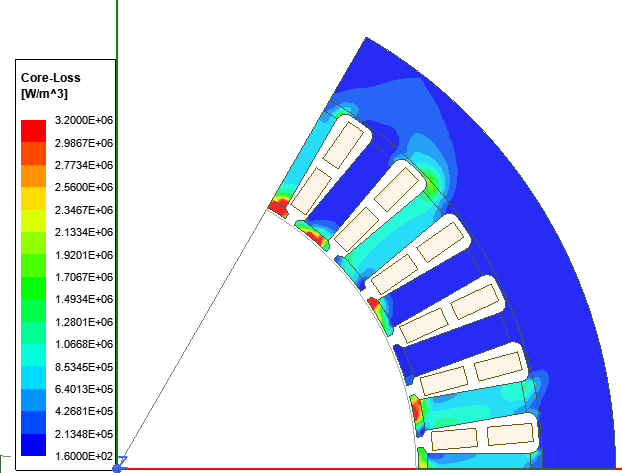Click the 2.9867E+06 legend value
Screen dimensions: 622x473
pyautogui.click(x=84, y=143)
